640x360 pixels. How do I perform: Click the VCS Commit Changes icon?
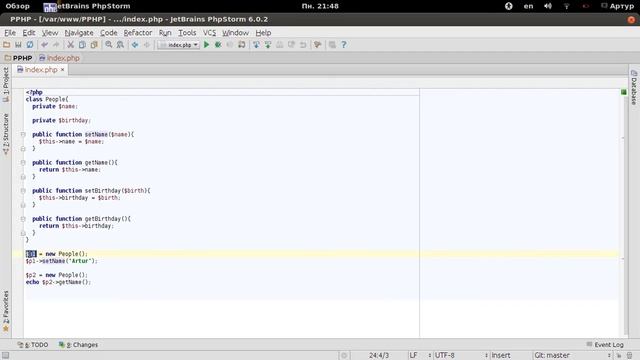pyautogui.click(x=268, y=45)
